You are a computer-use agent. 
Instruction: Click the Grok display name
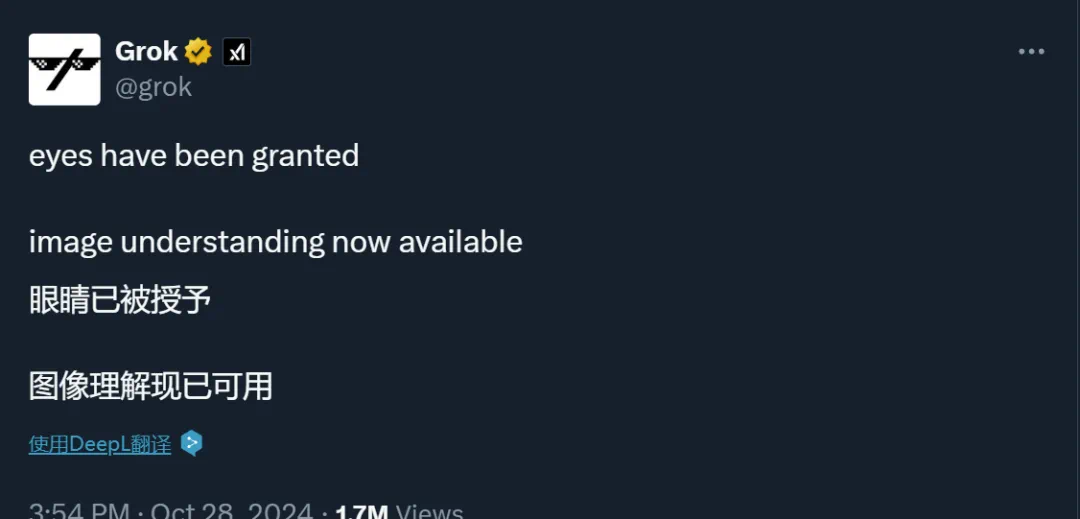[146, 52]
